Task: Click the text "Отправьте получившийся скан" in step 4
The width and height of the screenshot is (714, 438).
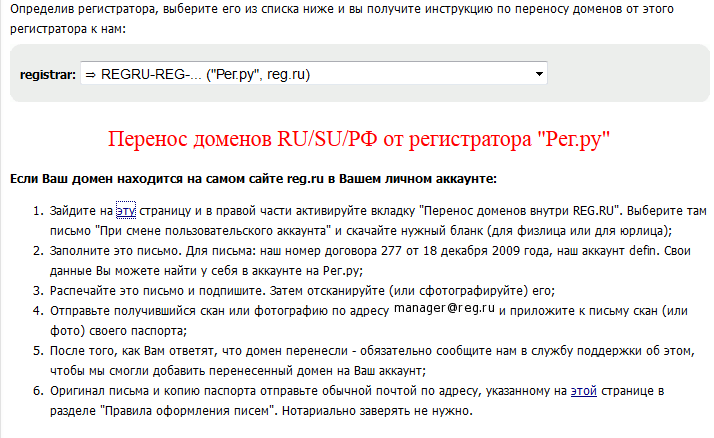Action: point(137,311)
